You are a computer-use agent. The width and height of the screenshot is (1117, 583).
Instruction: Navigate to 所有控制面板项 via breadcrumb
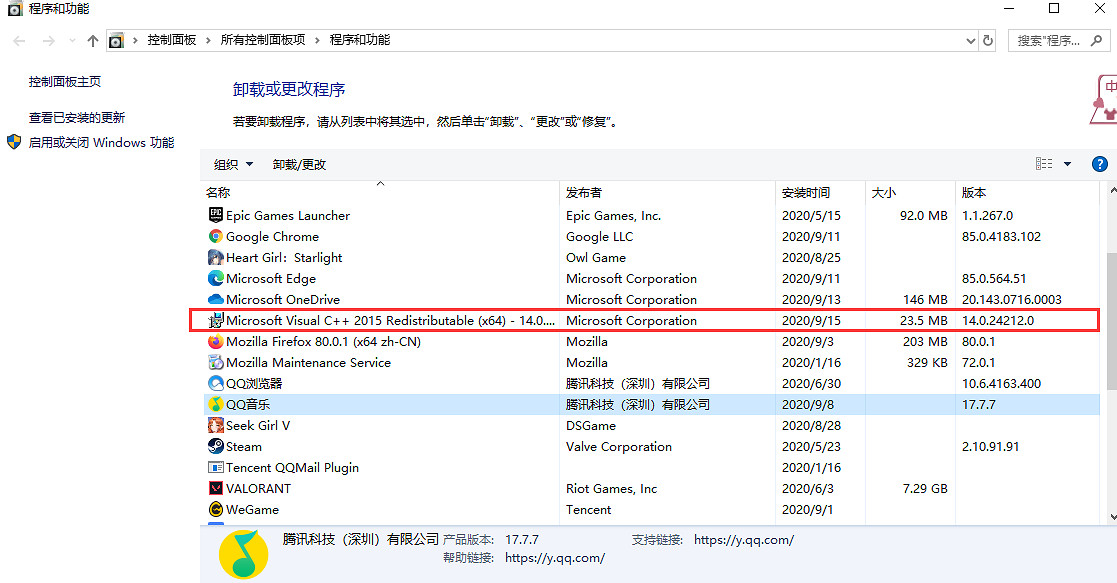(x=262, y=40)
